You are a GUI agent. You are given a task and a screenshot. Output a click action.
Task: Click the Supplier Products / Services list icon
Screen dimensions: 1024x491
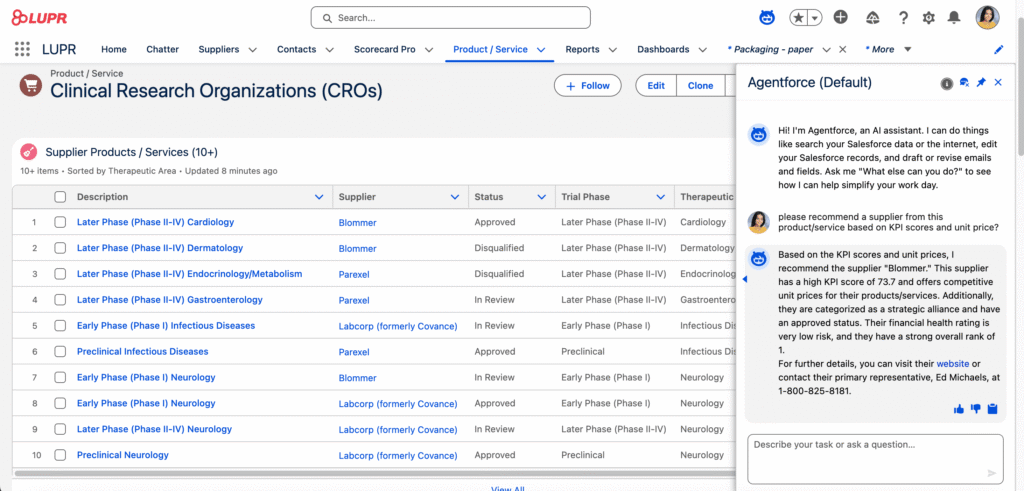click(29, 152)
